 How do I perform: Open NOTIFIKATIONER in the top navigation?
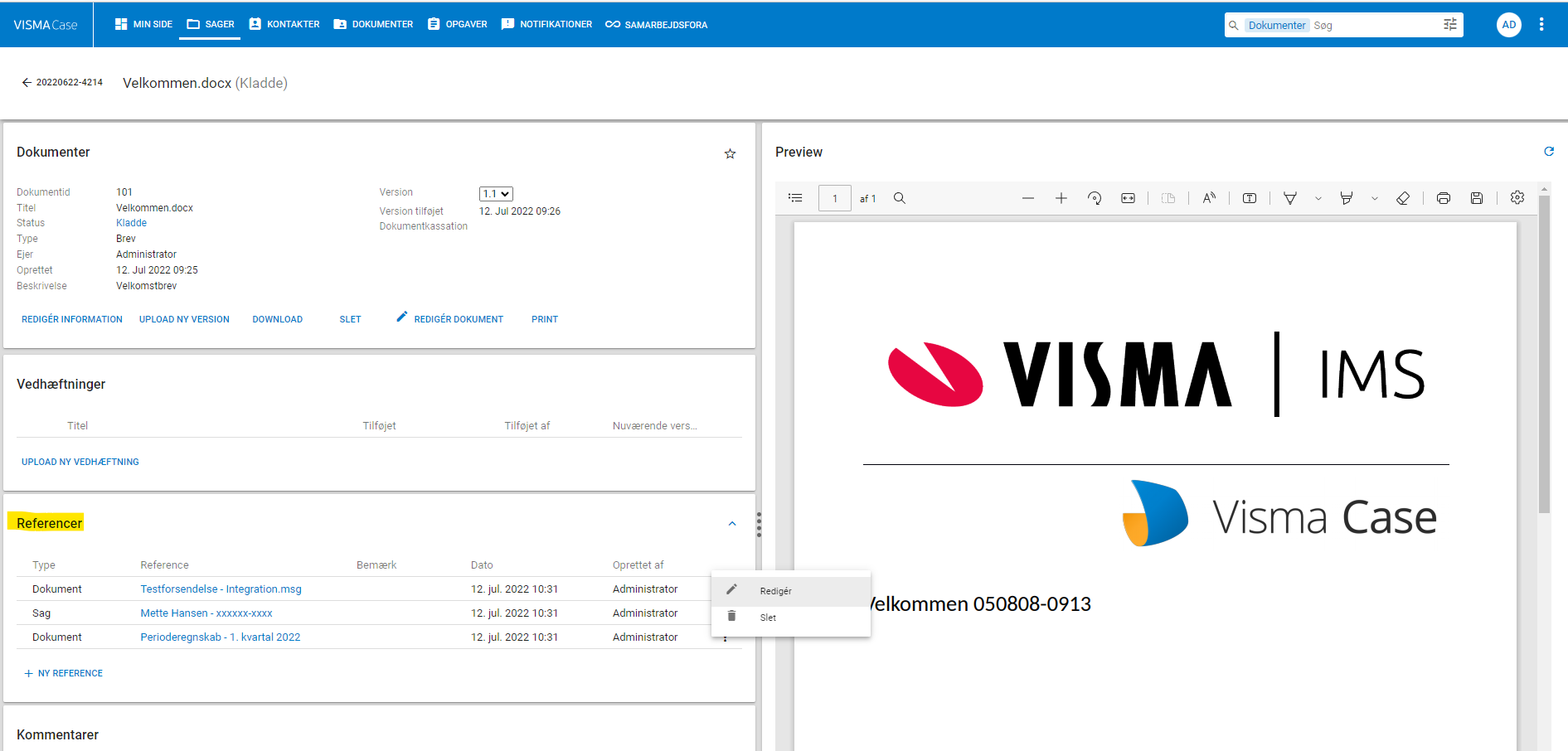tap(546, 25)
